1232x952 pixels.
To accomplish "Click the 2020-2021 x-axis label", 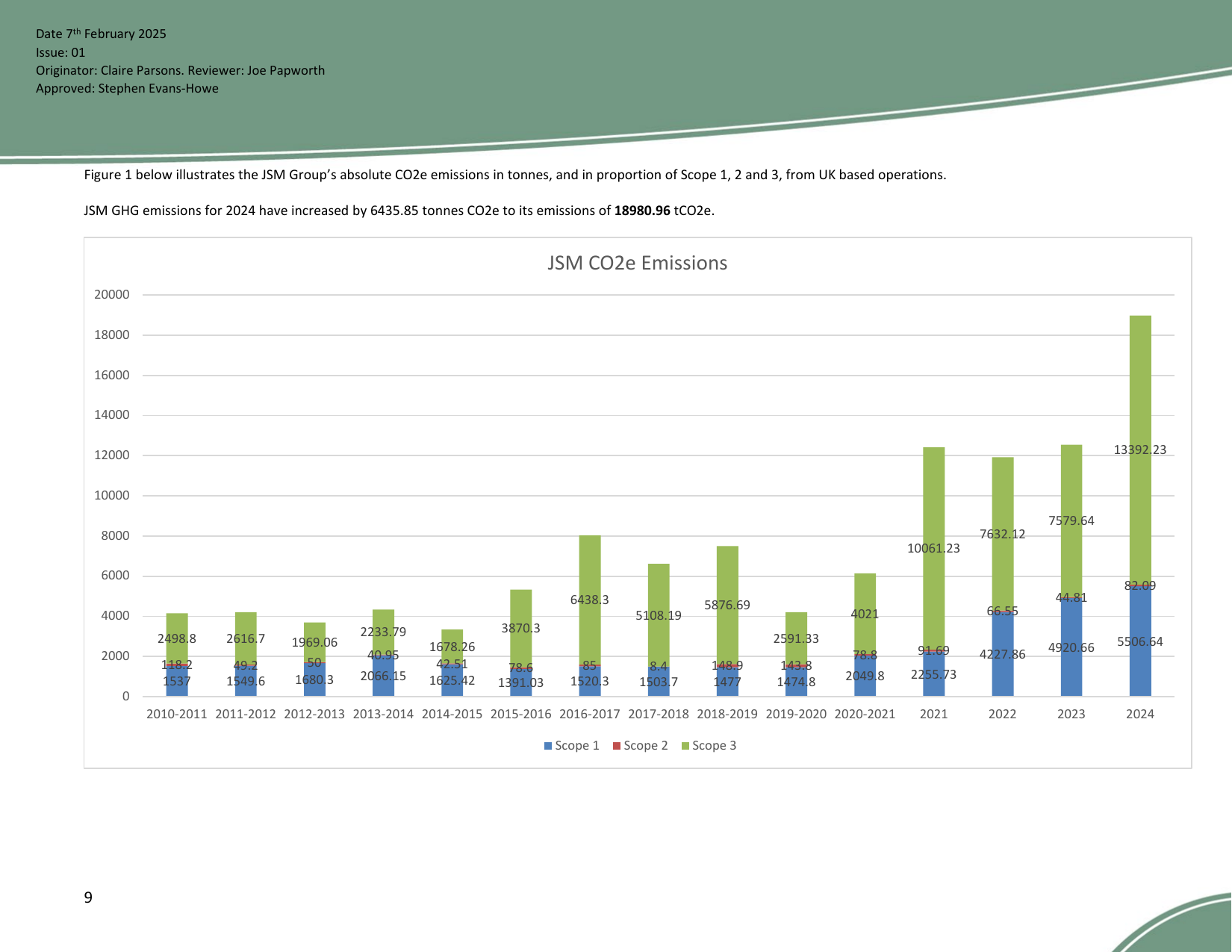I will (x=865, y=714).
